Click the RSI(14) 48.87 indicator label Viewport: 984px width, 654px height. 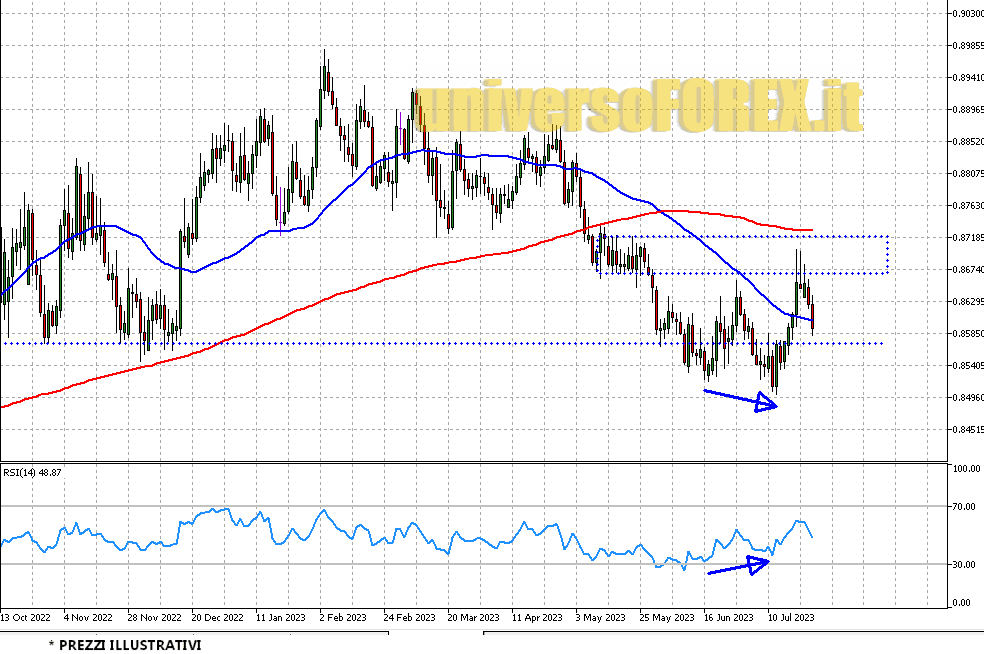[x=32, y=472]
